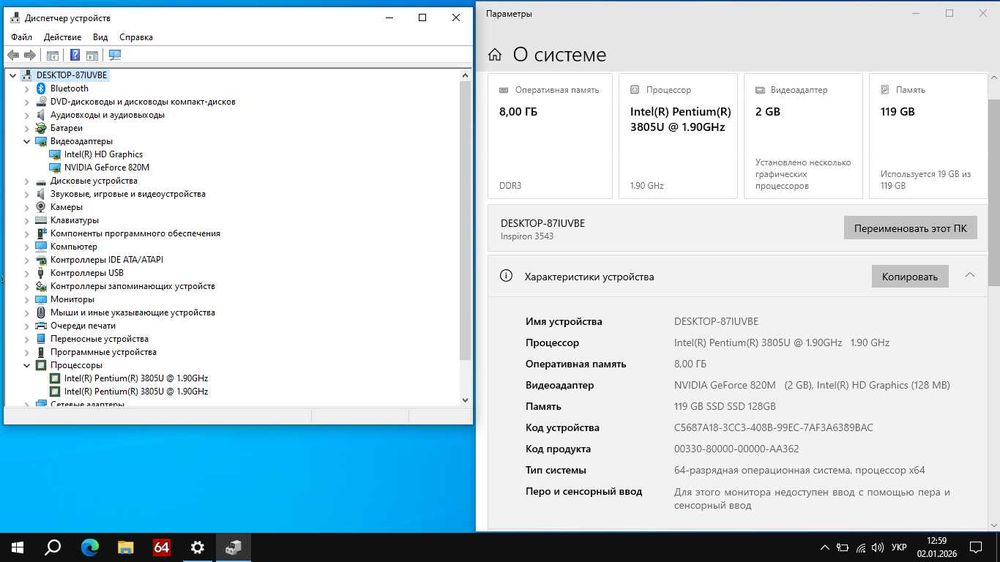Open the Файл menu
Screen dimensions: 1000x562
coord(22,37)
